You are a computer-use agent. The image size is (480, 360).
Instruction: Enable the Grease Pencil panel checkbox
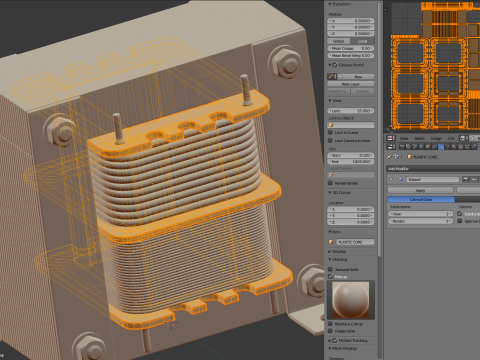tap(335, 65)
